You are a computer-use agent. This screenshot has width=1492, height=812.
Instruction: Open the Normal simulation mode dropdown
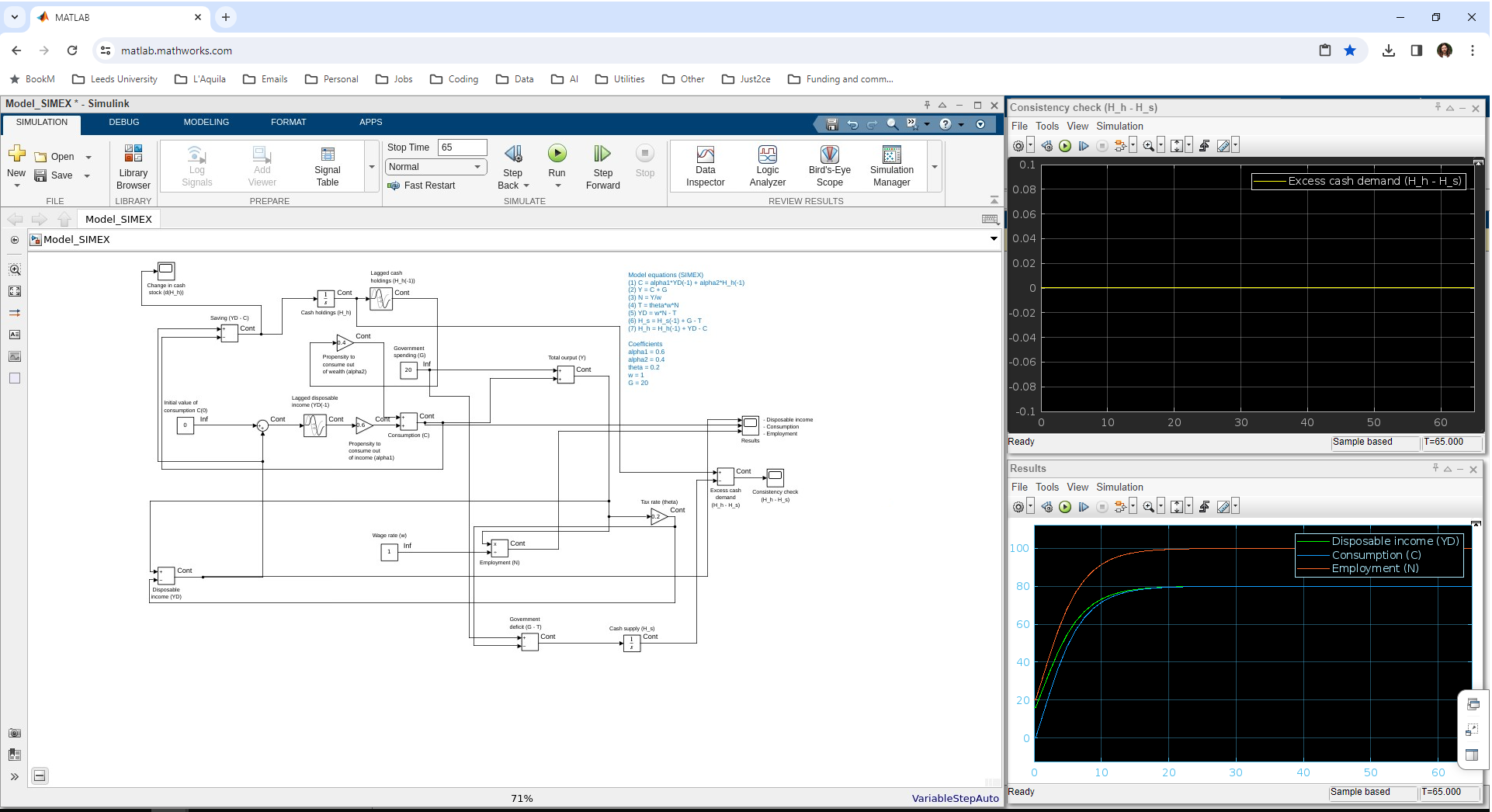435,167
